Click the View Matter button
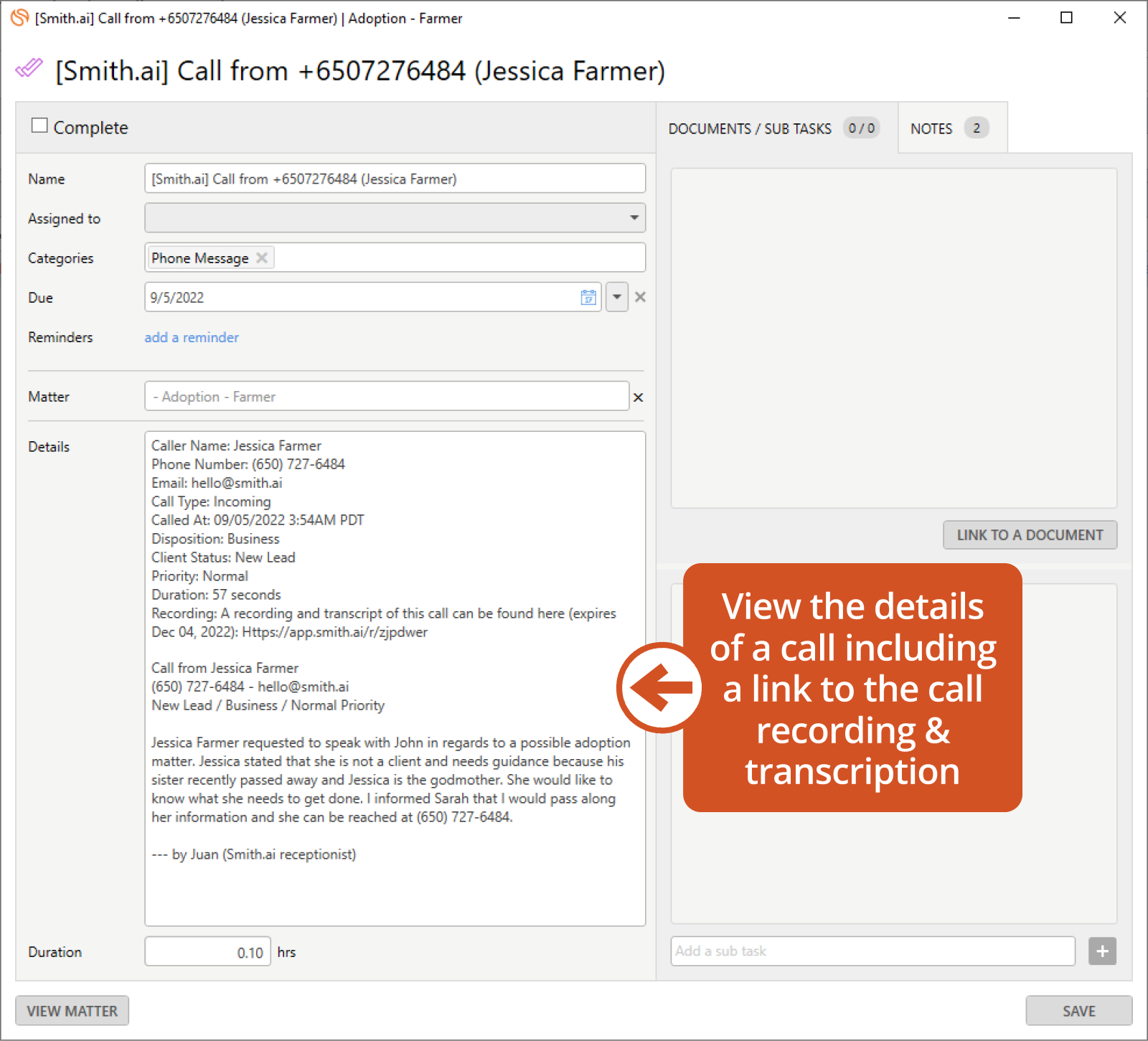This screenshot has height=1041, width=1148. click(x=72, y=1011)
